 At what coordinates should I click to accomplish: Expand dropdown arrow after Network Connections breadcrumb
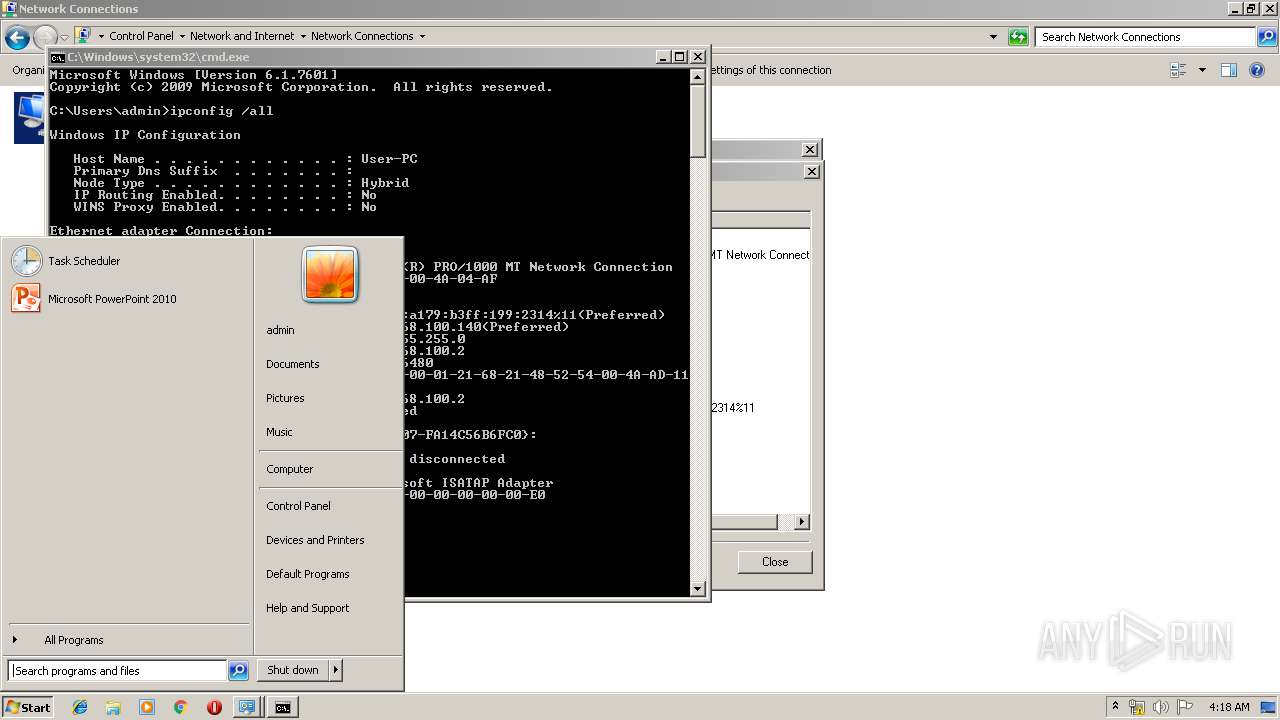422,36
